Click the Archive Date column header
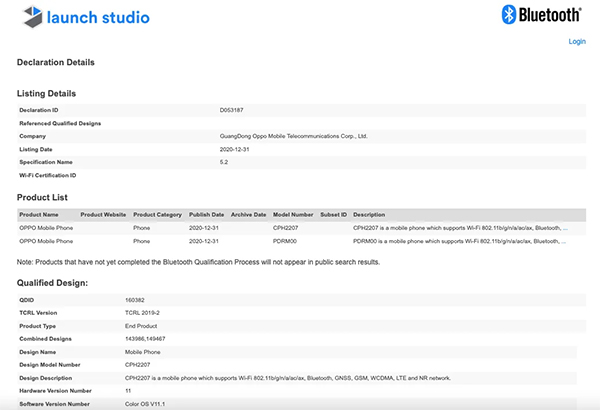The width and height of the screenshot is (600, 410). tap(249, 214)
